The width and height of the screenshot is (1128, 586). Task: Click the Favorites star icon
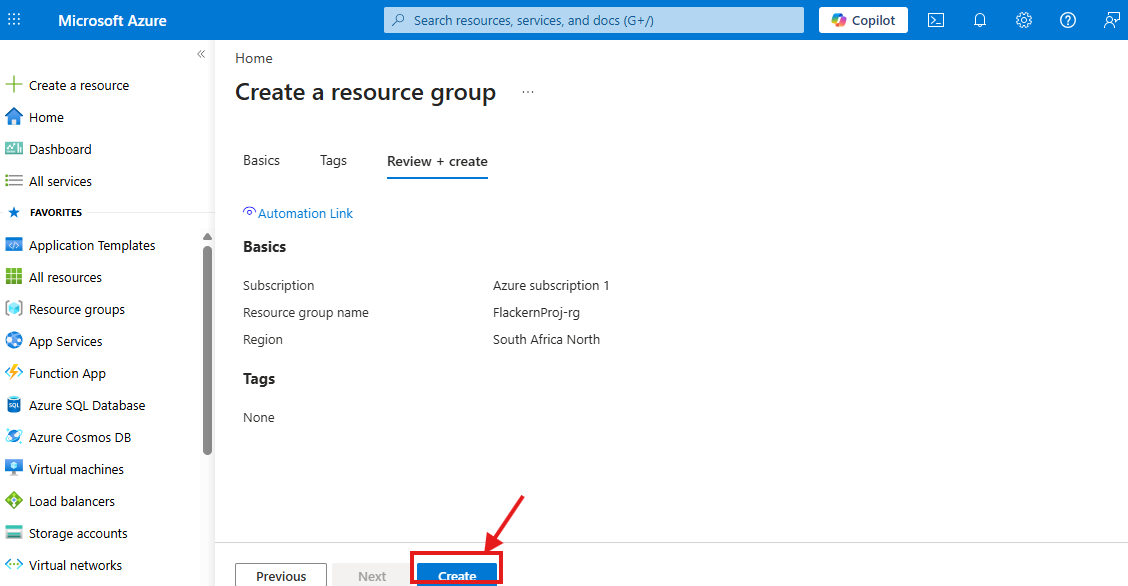click(14, 212)
